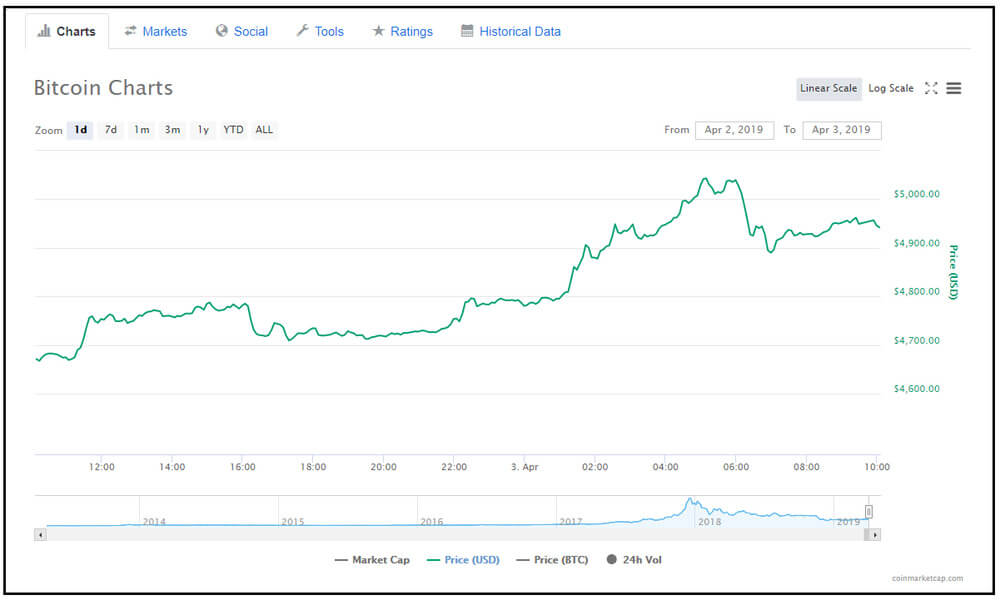Open the Historical Data tab

(x=511, y=31)
